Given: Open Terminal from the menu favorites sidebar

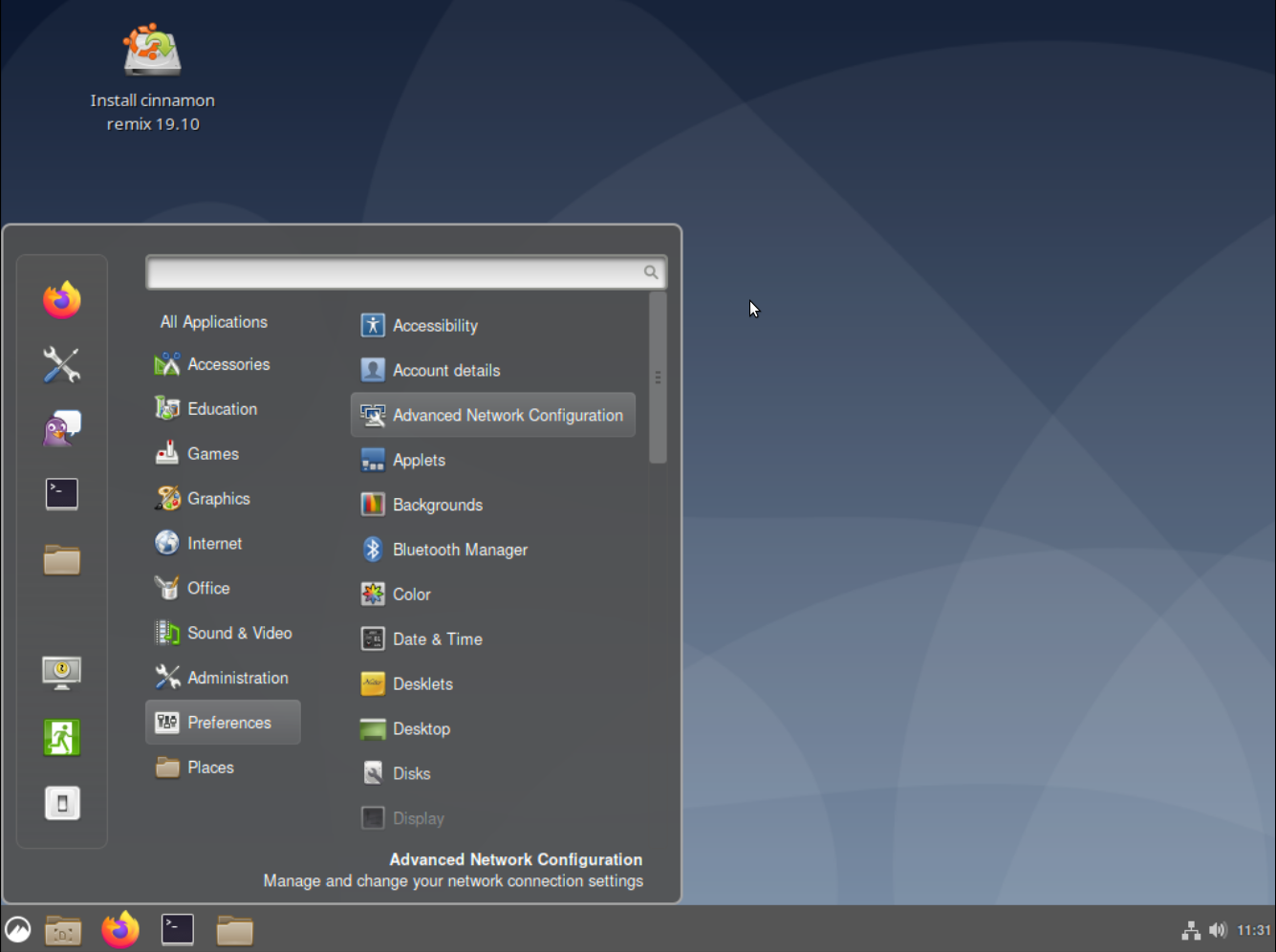Looking at the screenshot, I should (62, 494).
